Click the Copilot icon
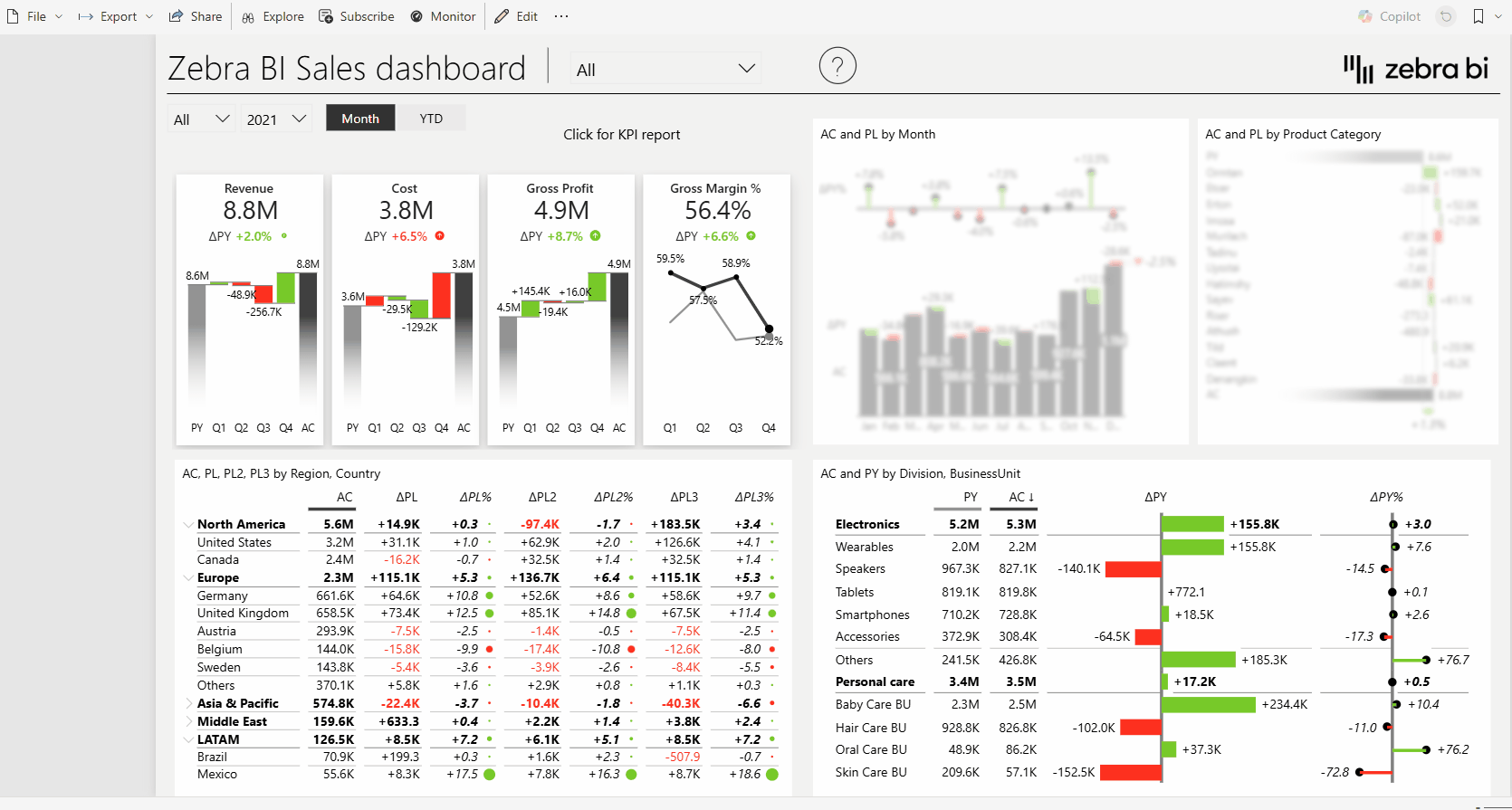The width and height of the screenshot is (1512, 810). pyautogui.click(x=1365, y=16)
